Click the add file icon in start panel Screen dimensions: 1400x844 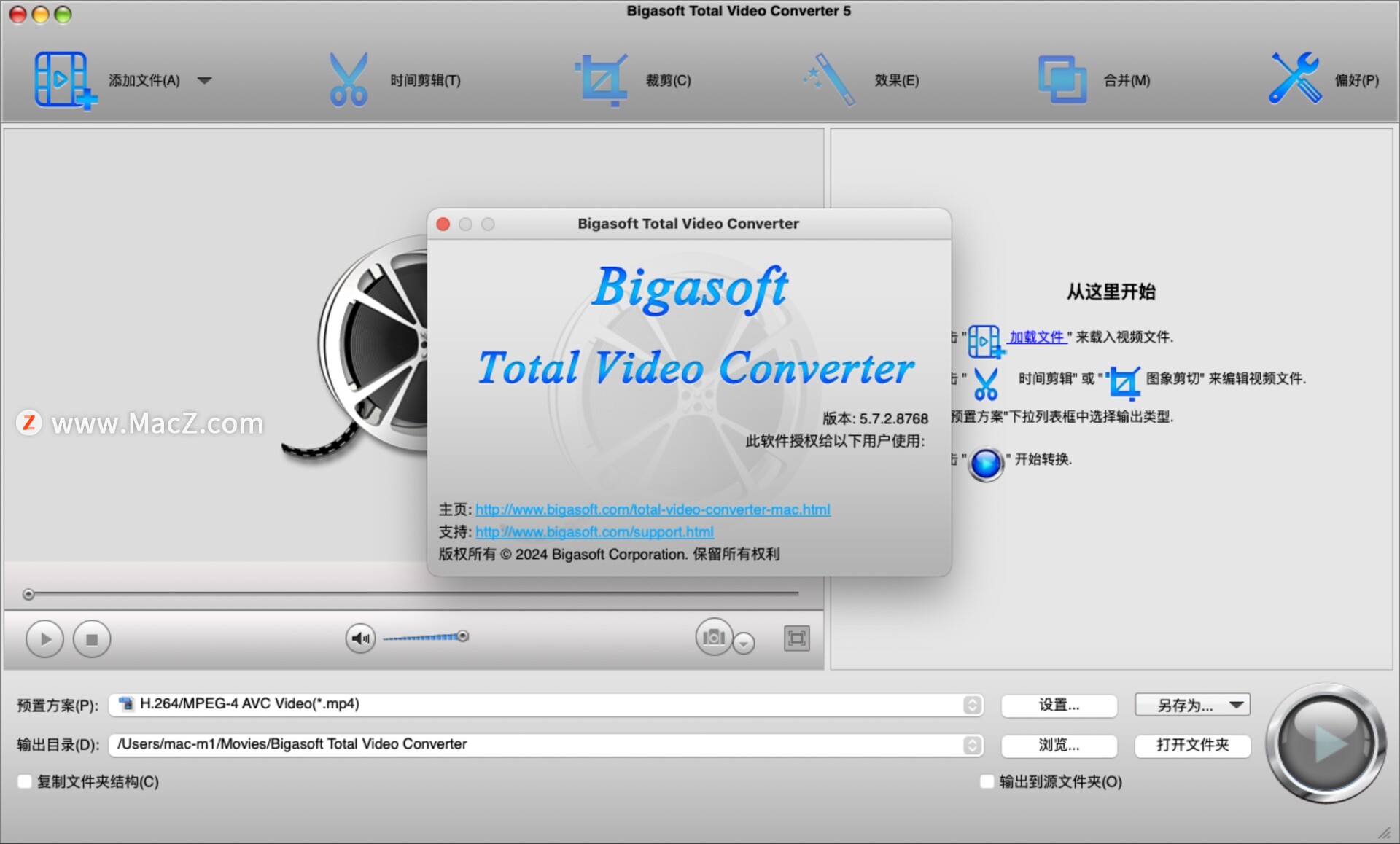tap(985, 341)
